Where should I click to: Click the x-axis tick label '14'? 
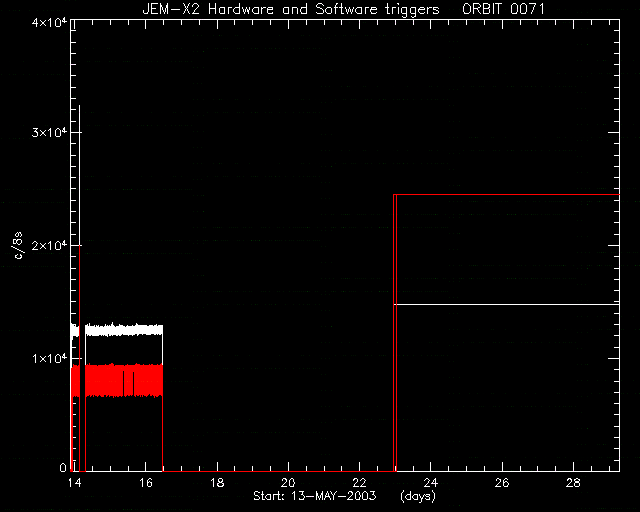[x=74, y=483]
